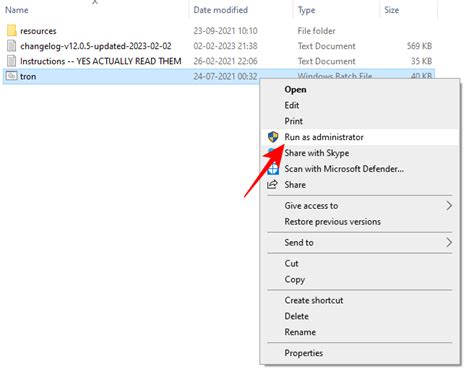Click the Share arrow icon

(x=272, y=185)
